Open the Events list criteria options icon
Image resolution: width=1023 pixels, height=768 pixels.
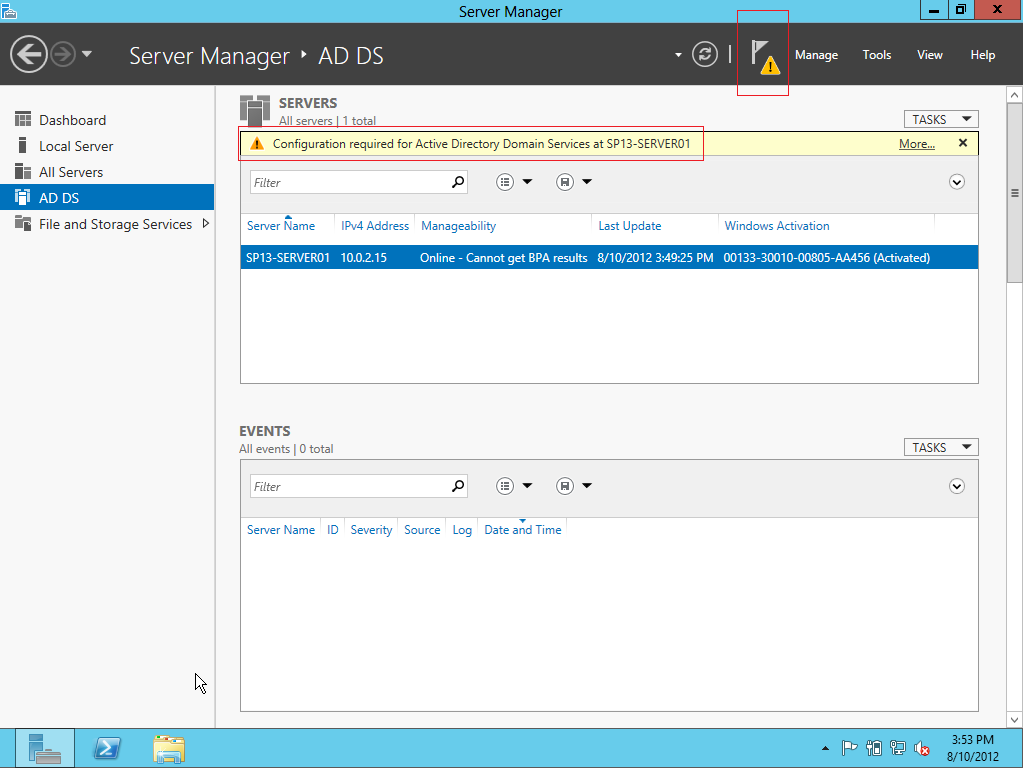point(505,486)
